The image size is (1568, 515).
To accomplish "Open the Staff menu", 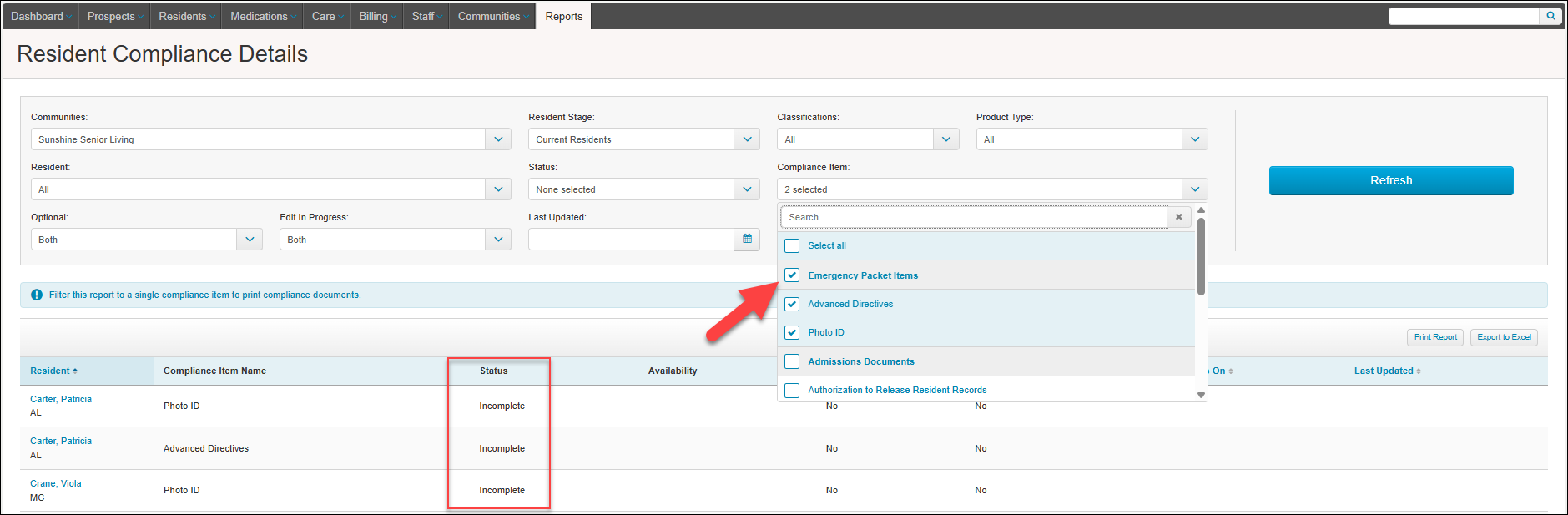I will [427, 16].
